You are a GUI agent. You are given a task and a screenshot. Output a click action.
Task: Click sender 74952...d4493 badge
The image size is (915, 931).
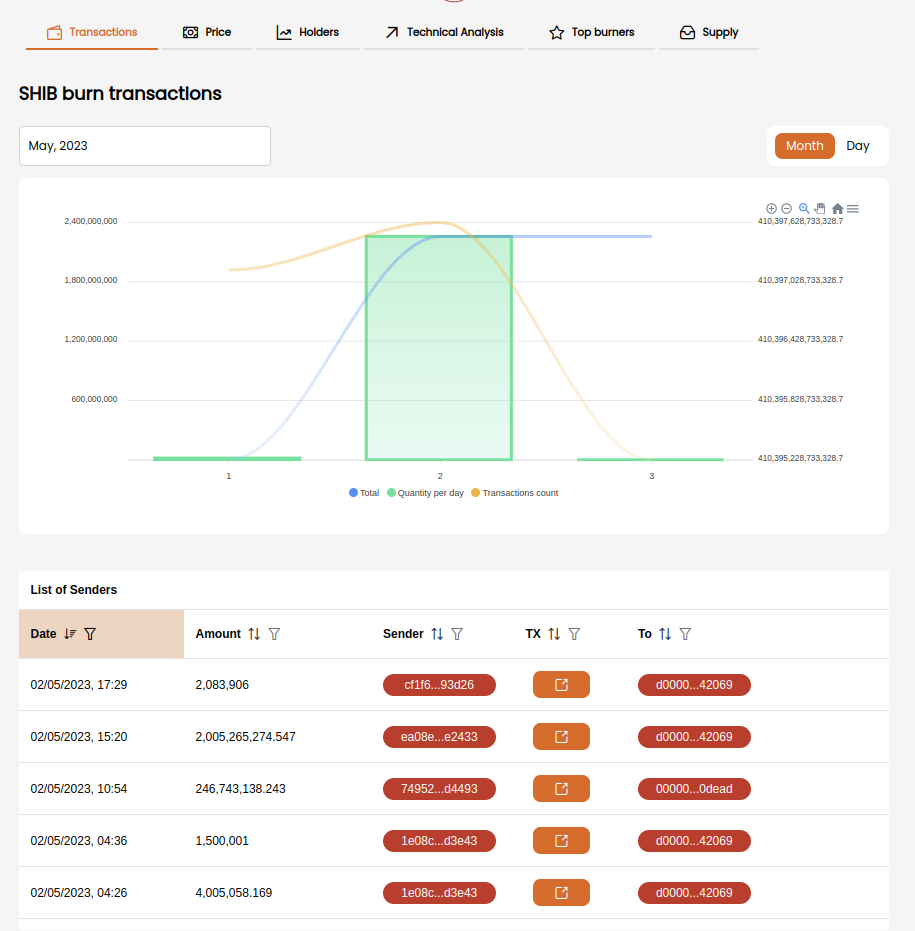(x=439, y=788)
